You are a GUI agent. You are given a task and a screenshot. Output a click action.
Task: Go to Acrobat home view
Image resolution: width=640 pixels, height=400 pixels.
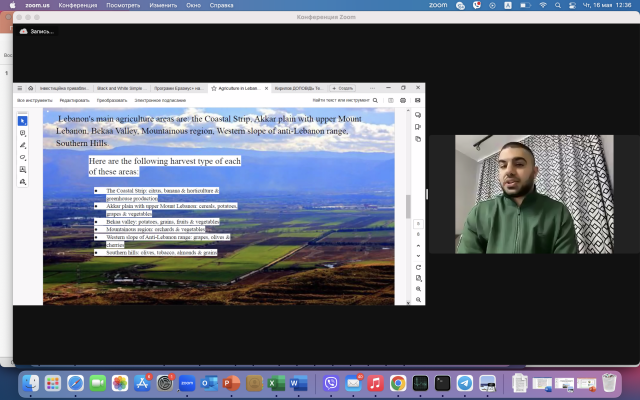tap(31, 88)
